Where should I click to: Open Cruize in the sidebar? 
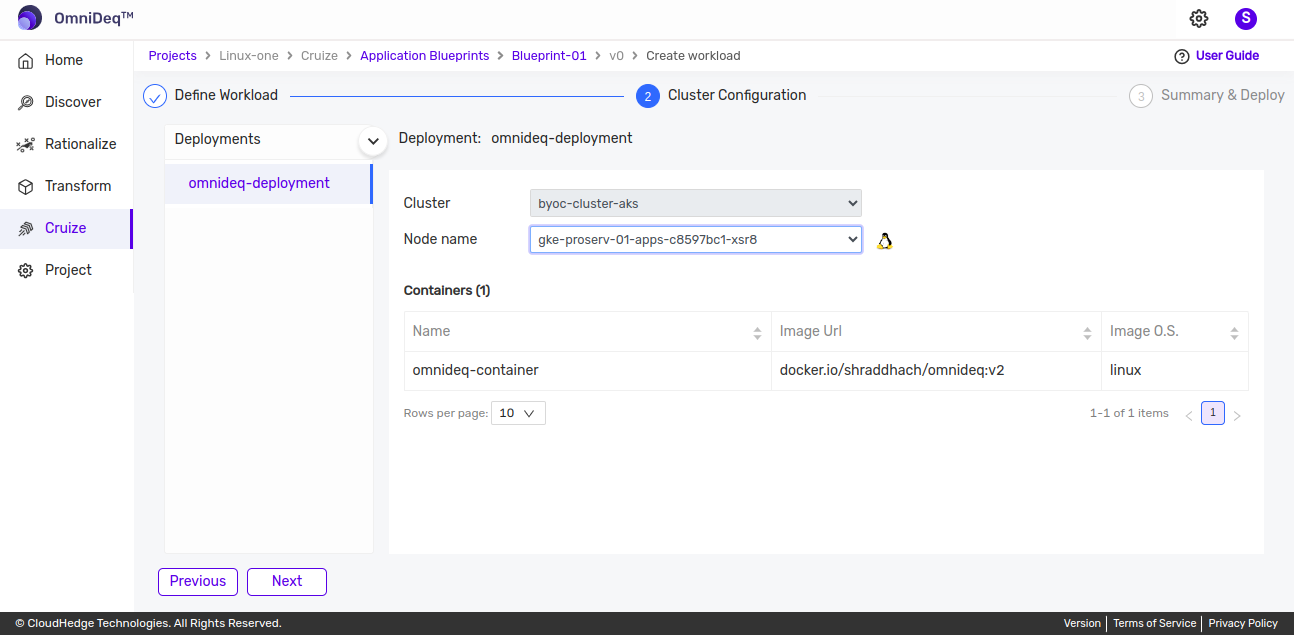pyautogui.click(x=66, y=228)
